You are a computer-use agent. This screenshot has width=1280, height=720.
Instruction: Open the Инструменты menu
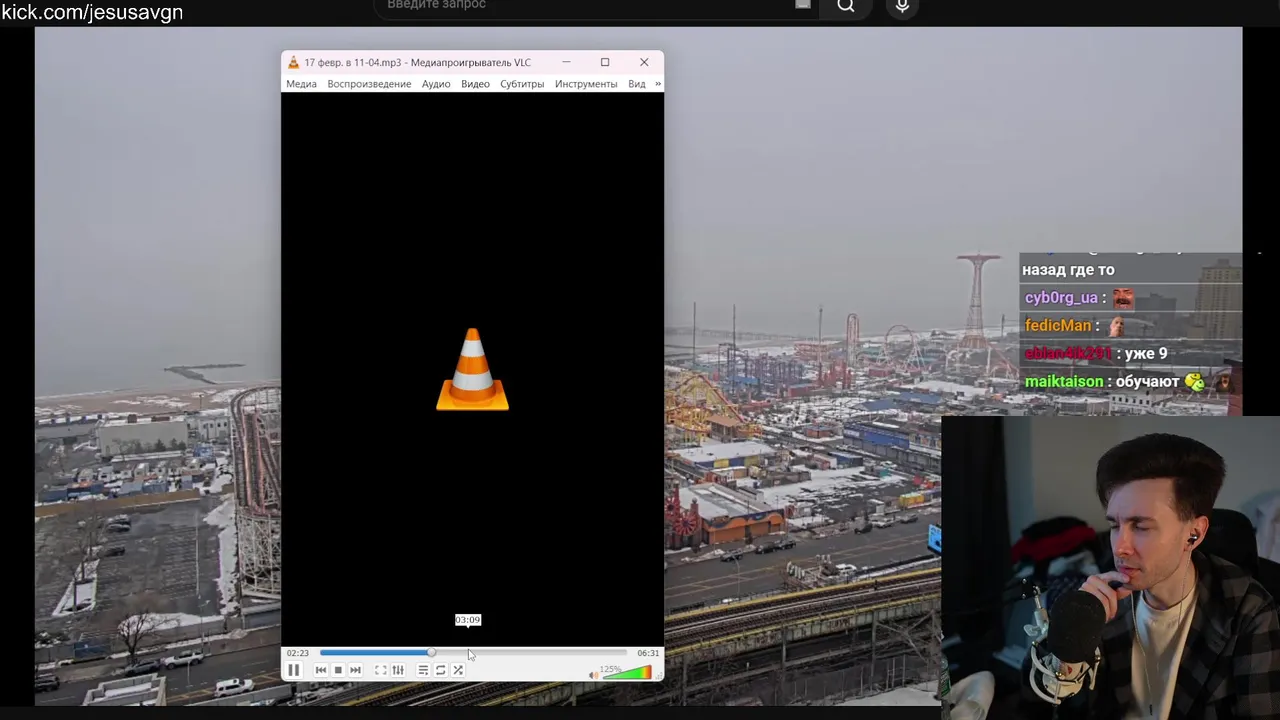(586, 84)
